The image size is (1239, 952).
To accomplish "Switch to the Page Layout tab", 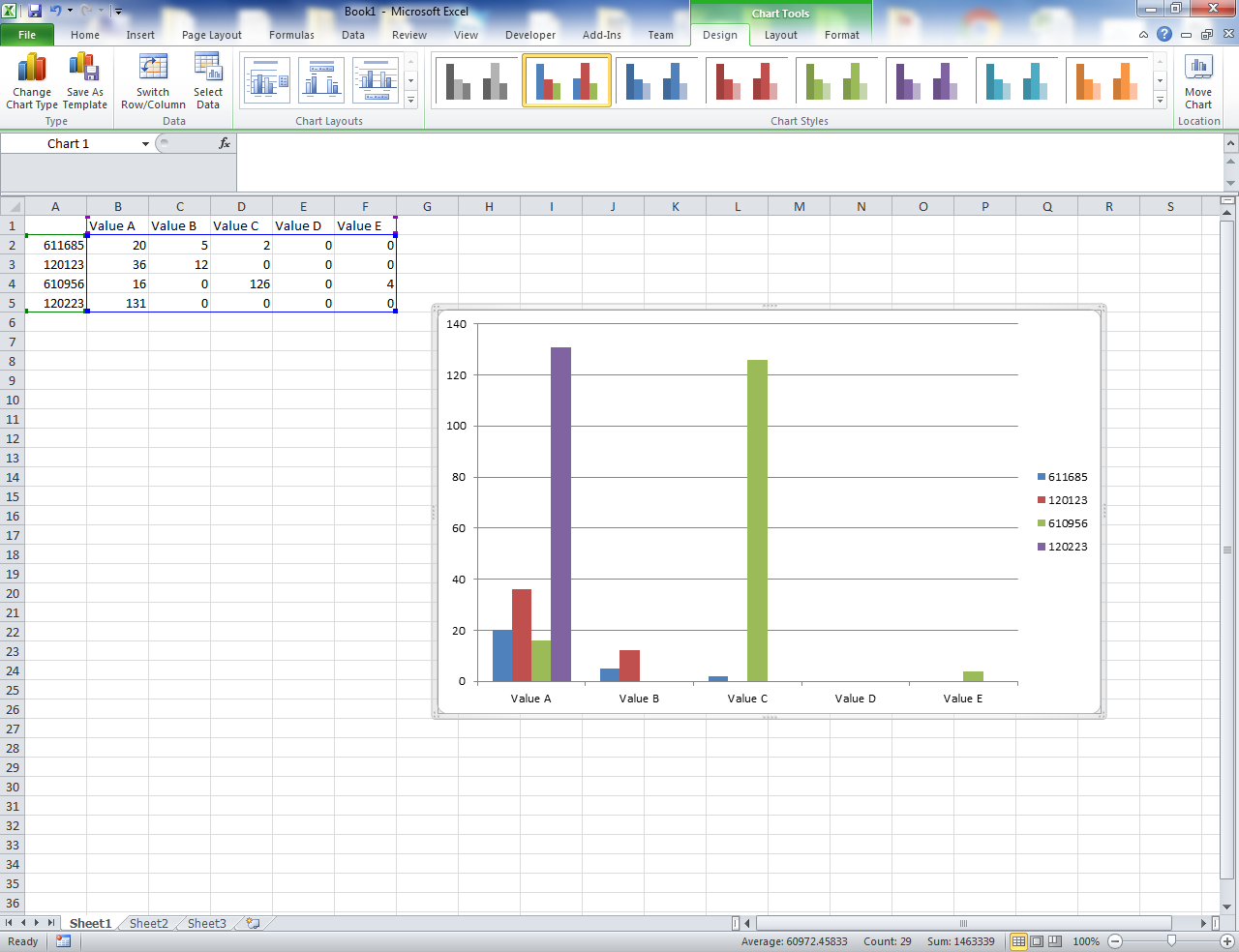I will (212, 35).
